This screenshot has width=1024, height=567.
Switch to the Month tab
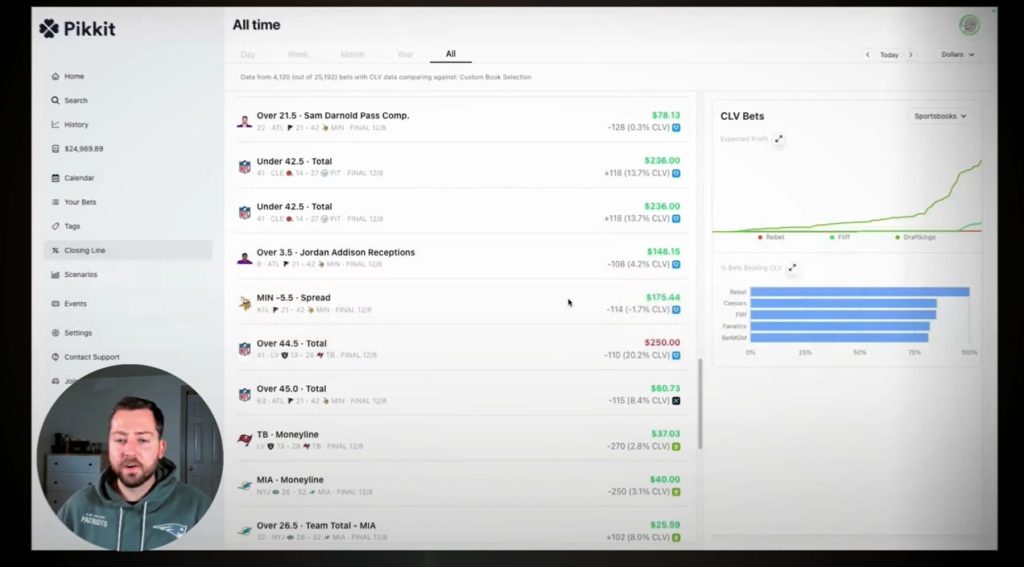tap(352, 54)
